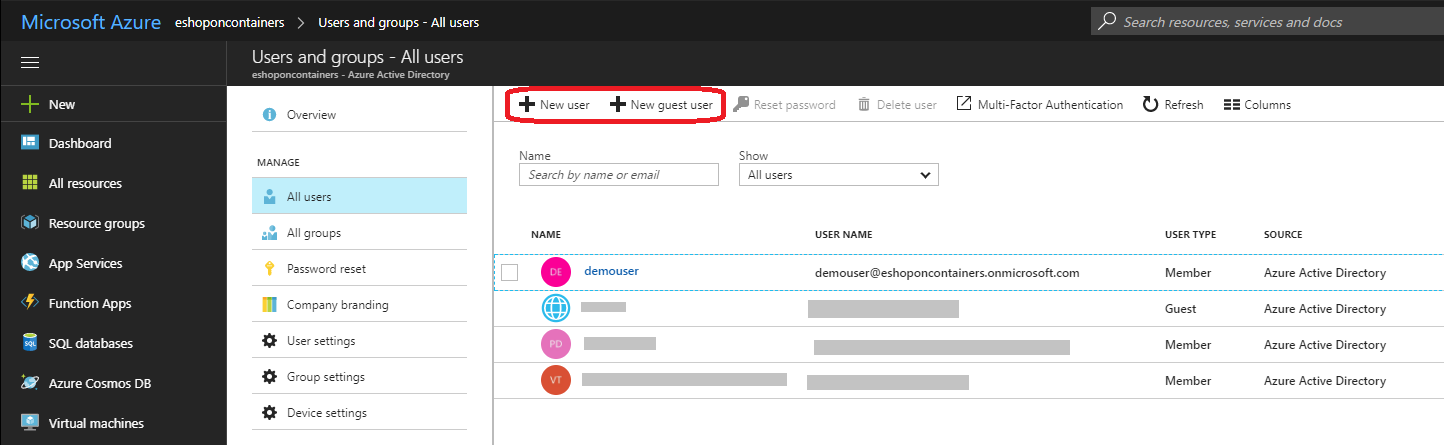Open Password reset menu item

[x=359, y=269]
